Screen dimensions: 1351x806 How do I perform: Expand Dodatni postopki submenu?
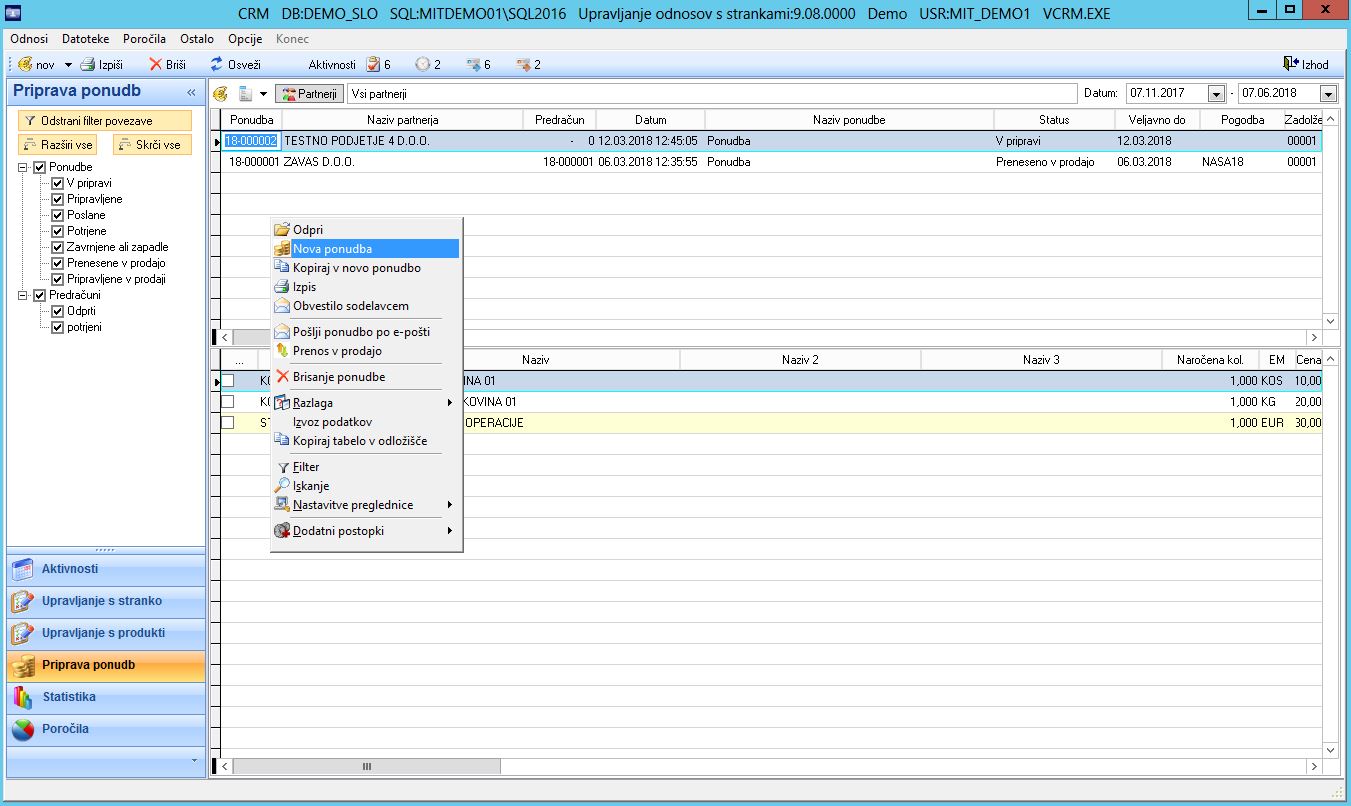[x=366, y=531]
